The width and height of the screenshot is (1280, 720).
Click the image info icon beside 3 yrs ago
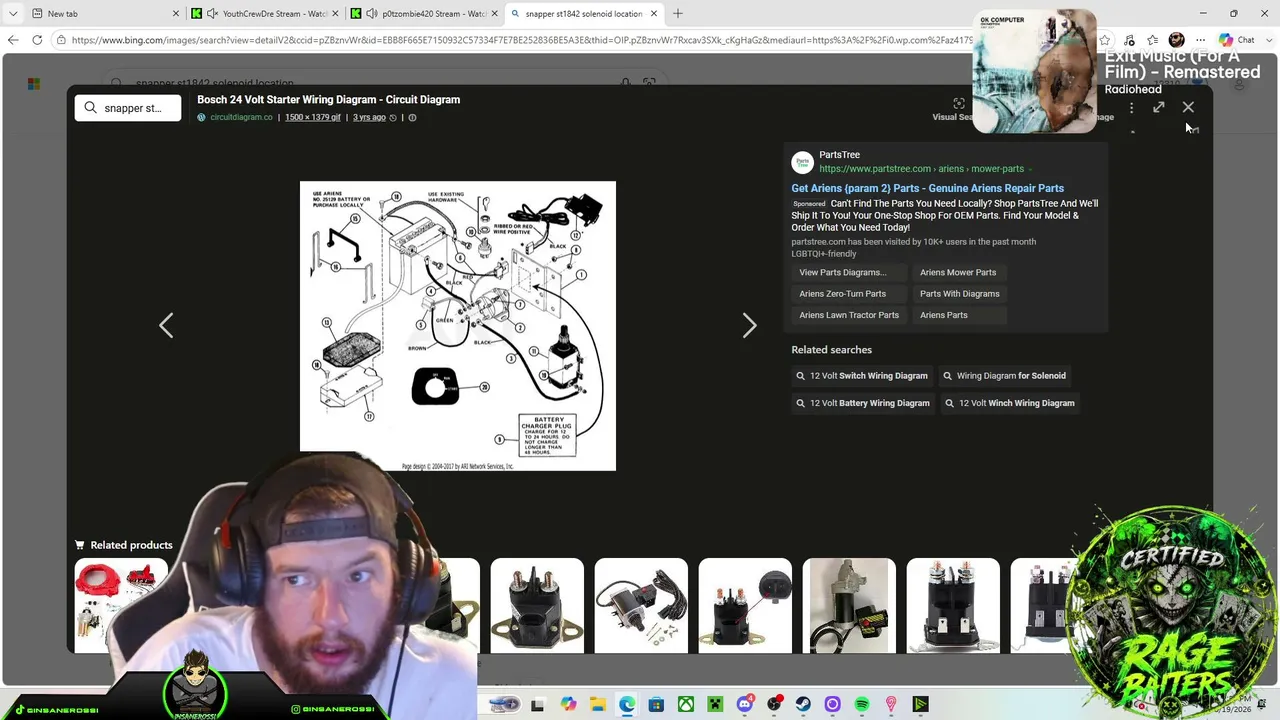click(412, 117)
